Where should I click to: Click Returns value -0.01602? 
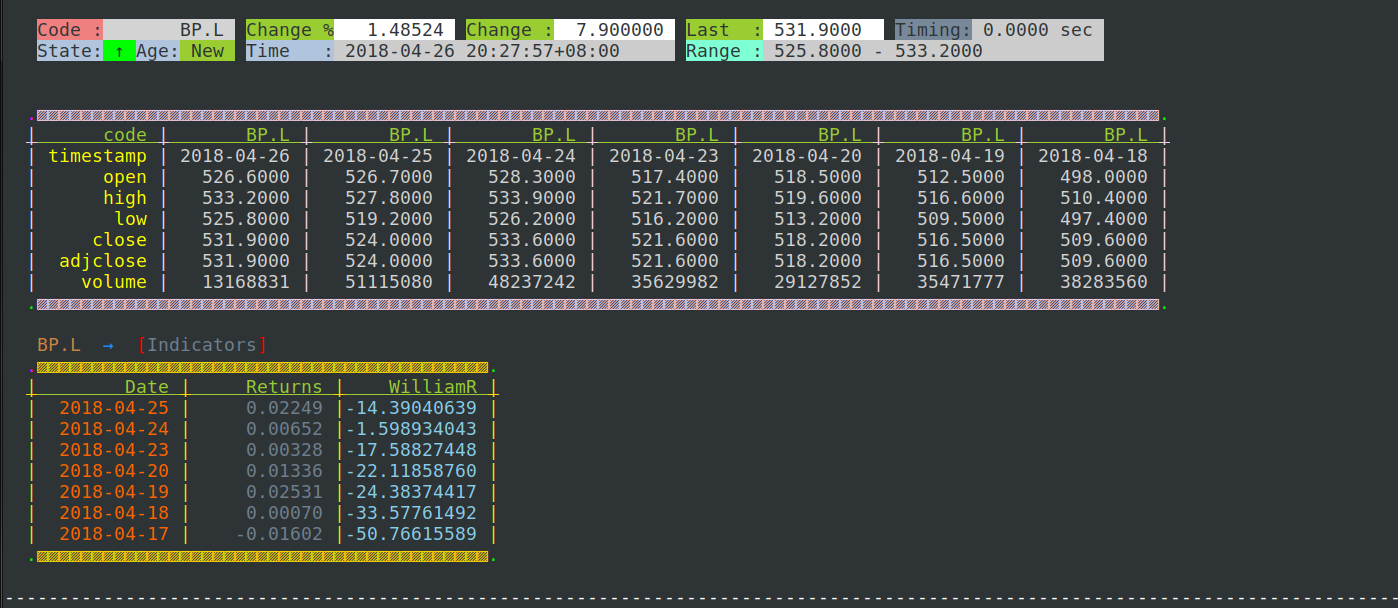tap(279, 534)
